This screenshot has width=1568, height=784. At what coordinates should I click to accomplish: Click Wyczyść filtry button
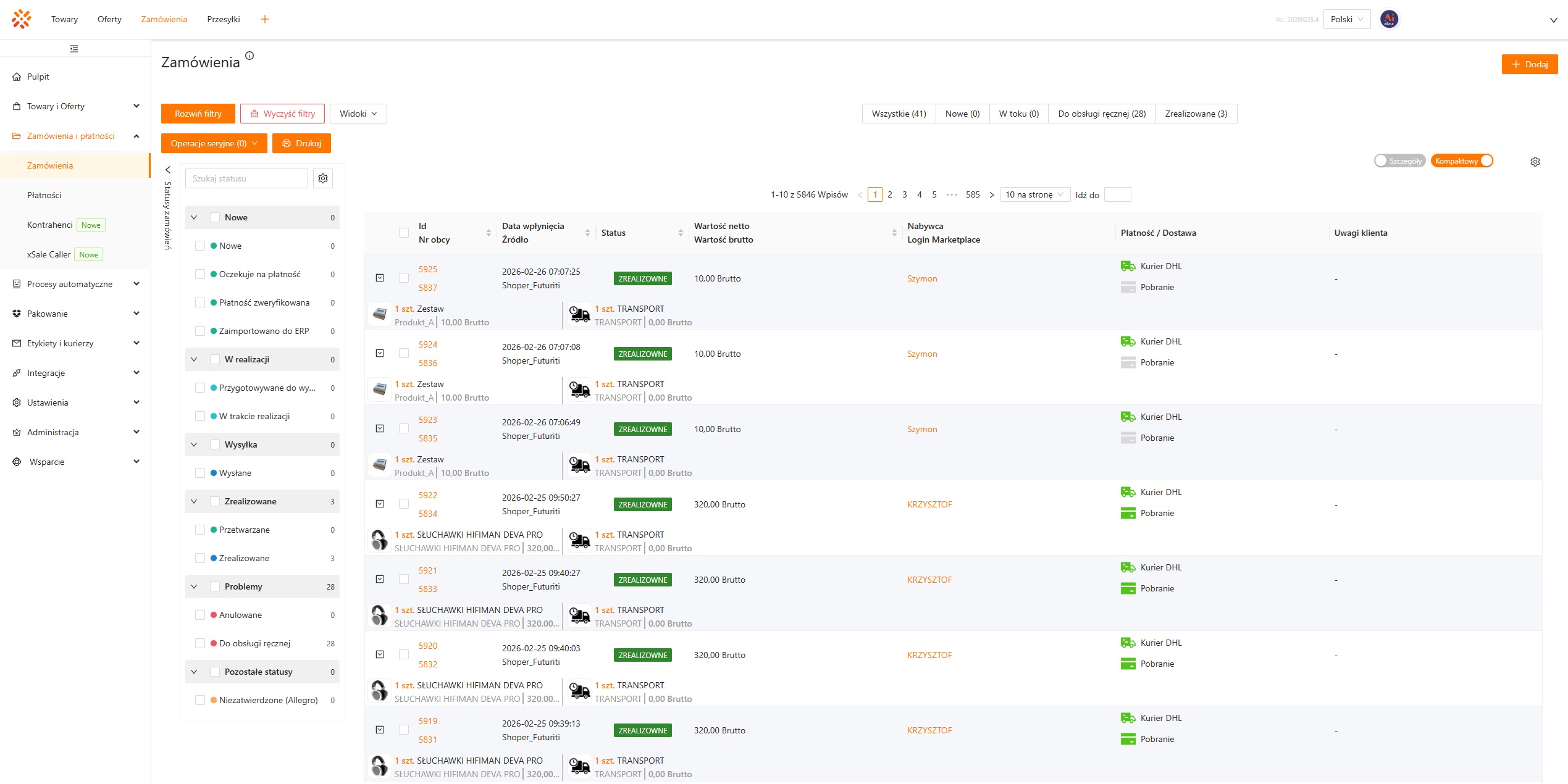tap(282, 114)
